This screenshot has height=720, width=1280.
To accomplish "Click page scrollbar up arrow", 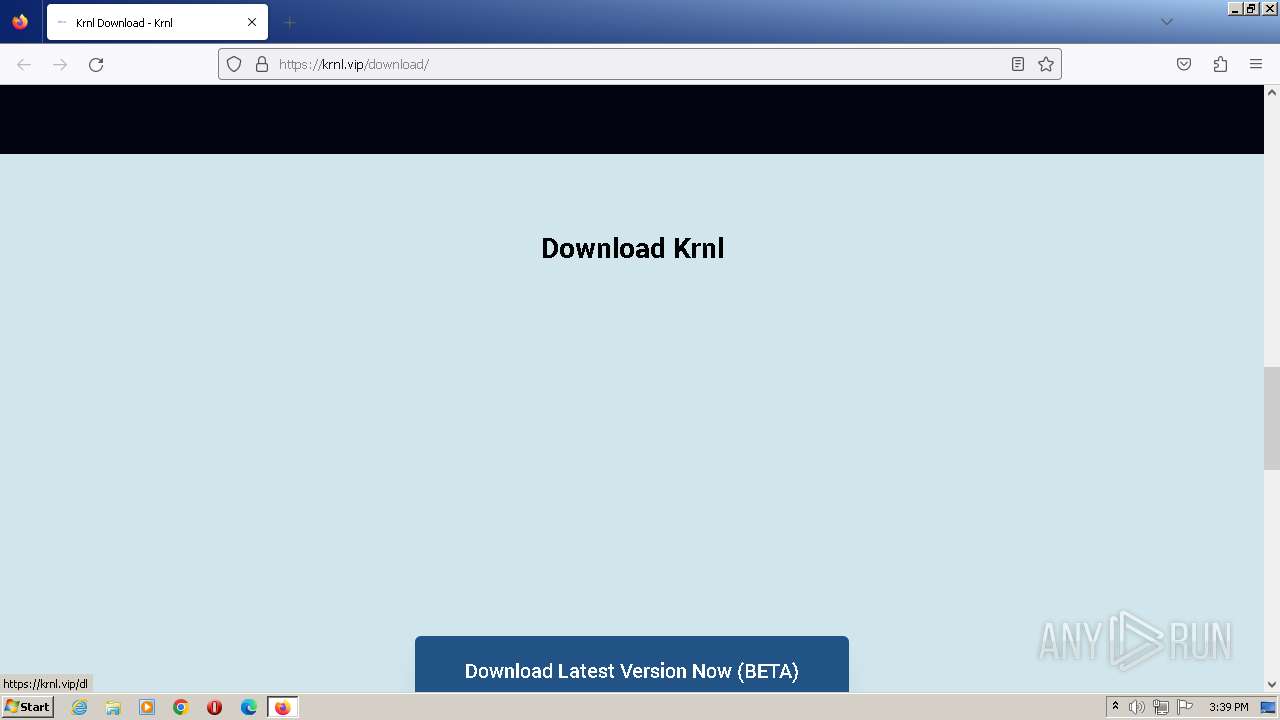I will pos(1272,92).
